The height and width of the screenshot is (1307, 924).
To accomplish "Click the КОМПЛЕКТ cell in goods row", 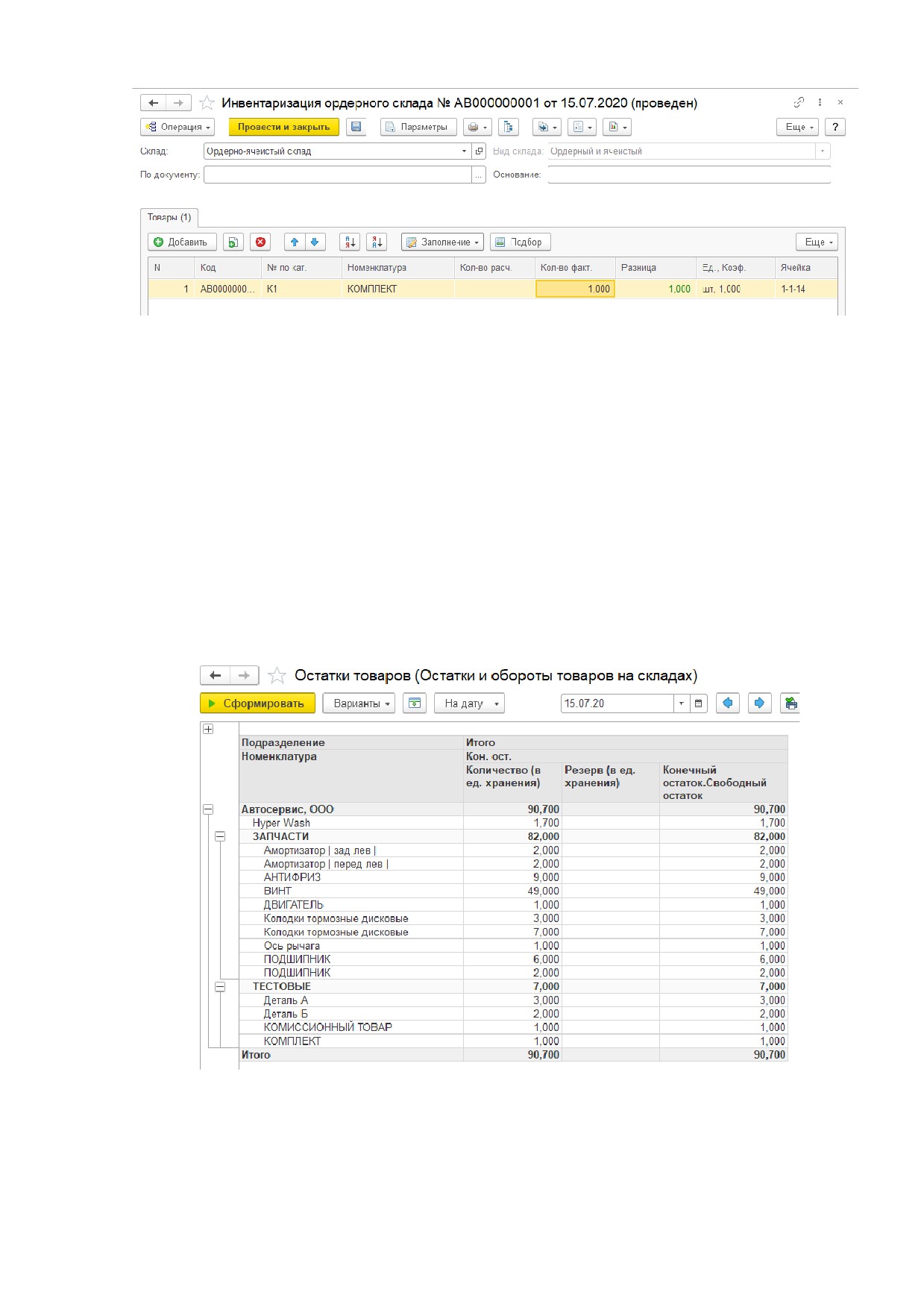I will point(398,289).
